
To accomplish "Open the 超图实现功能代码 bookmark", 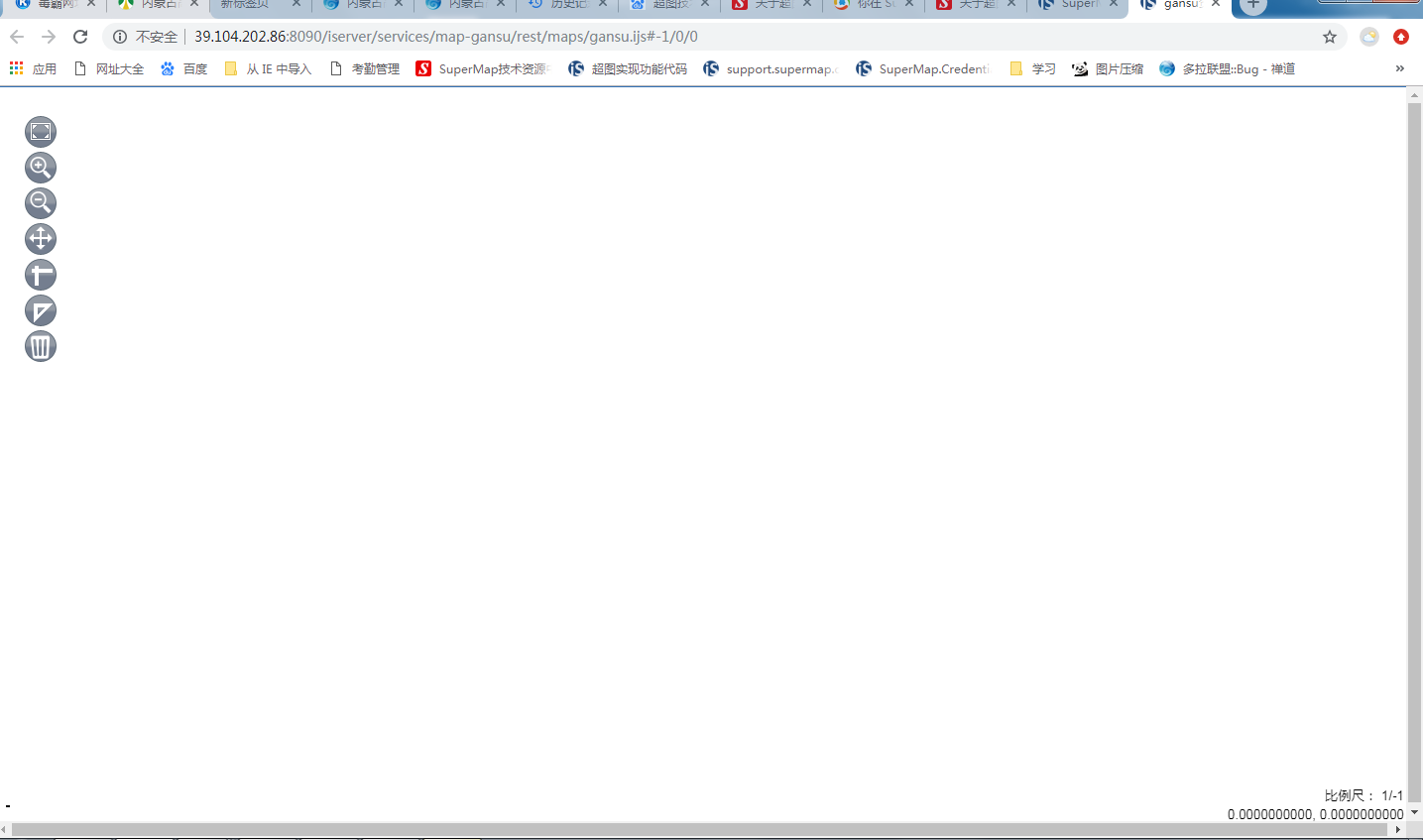I will 628,68.
